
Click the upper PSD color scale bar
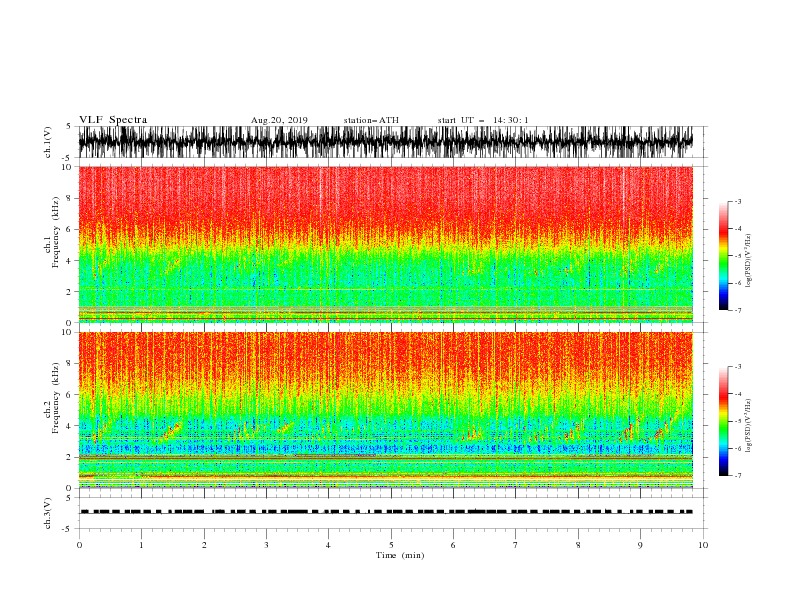[x=723, y=255]
